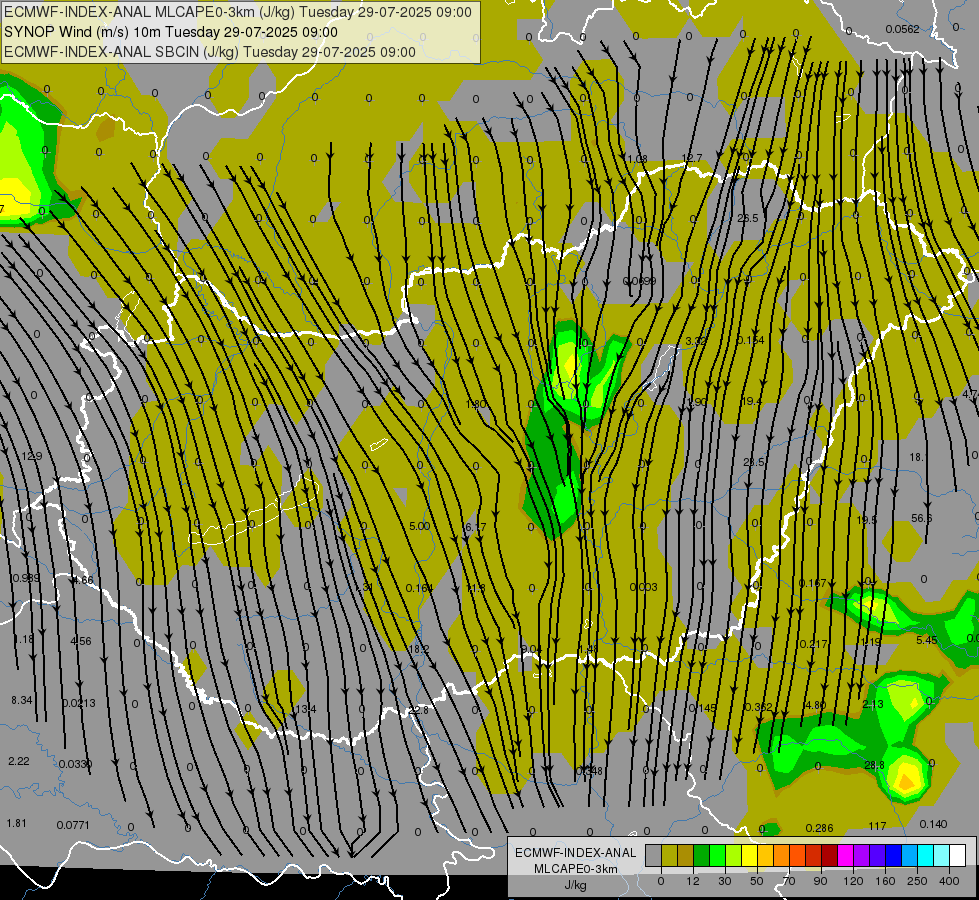Click the map value 6.17
Image resolution: width=979 pixels, height=900 pixels.
coord(475,528)
